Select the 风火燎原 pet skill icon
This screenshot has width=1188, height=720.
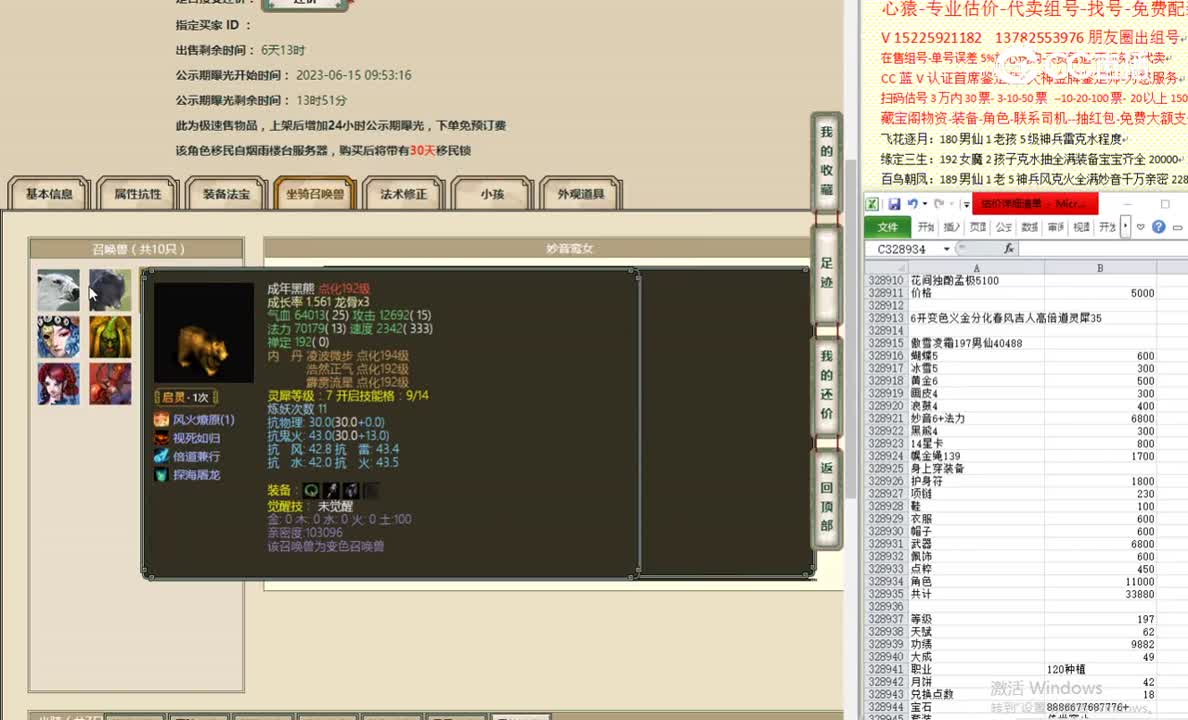[x=161, y=421]
